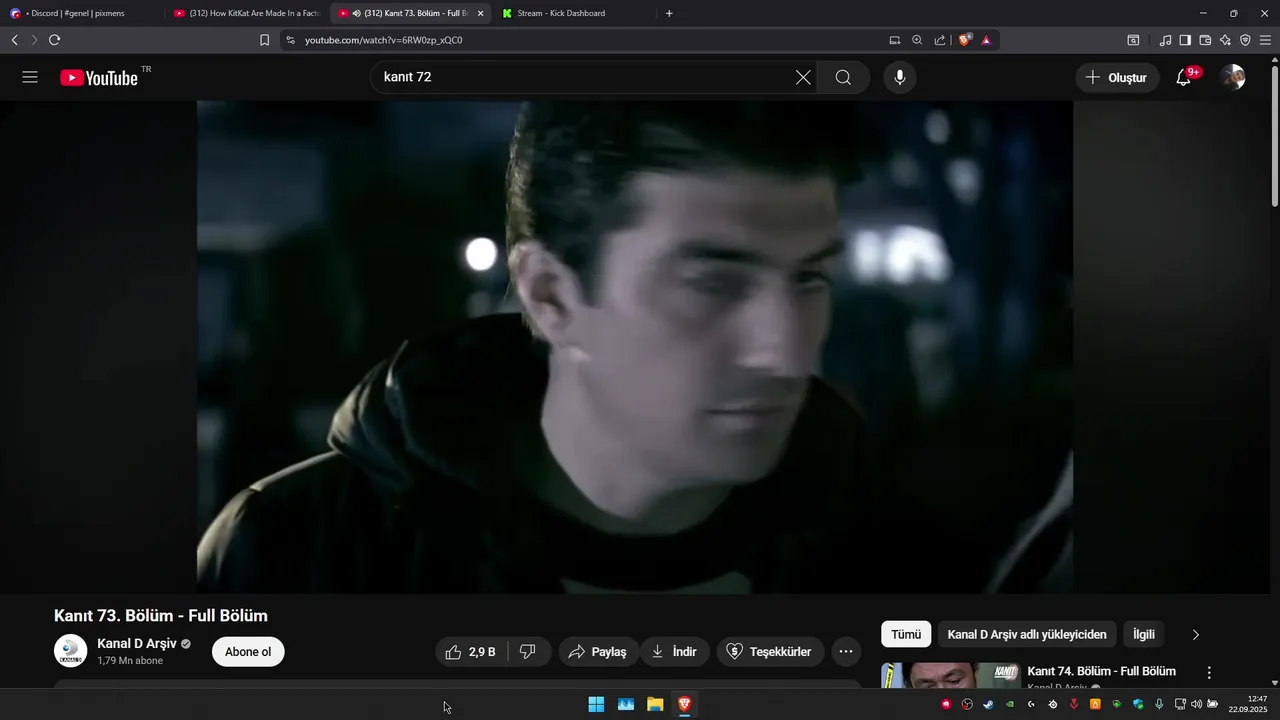Click the Paylaş share button

(x=597, y=652)
